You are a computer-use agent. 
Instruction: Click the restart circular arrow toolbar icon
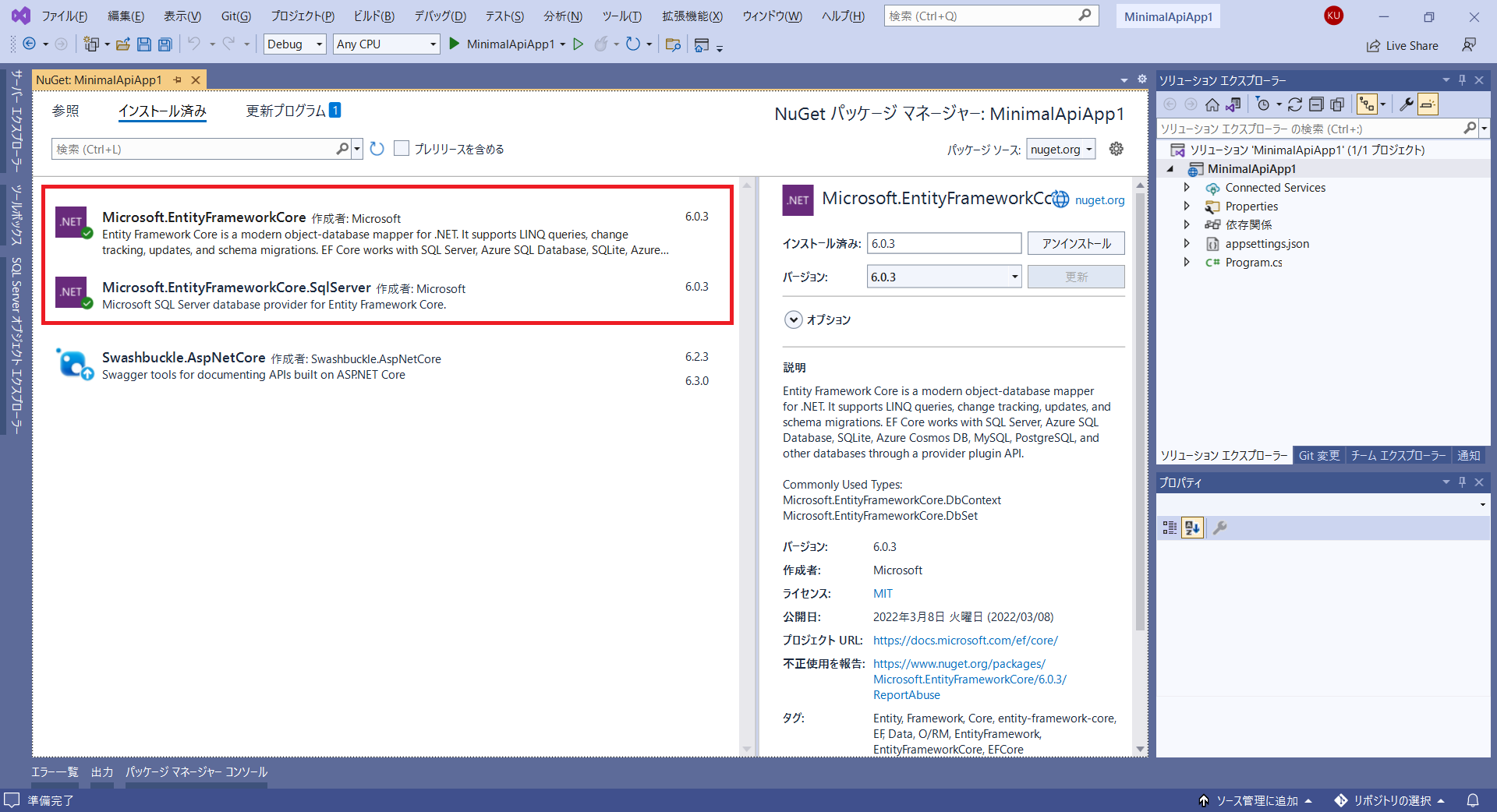pos(633,44)
